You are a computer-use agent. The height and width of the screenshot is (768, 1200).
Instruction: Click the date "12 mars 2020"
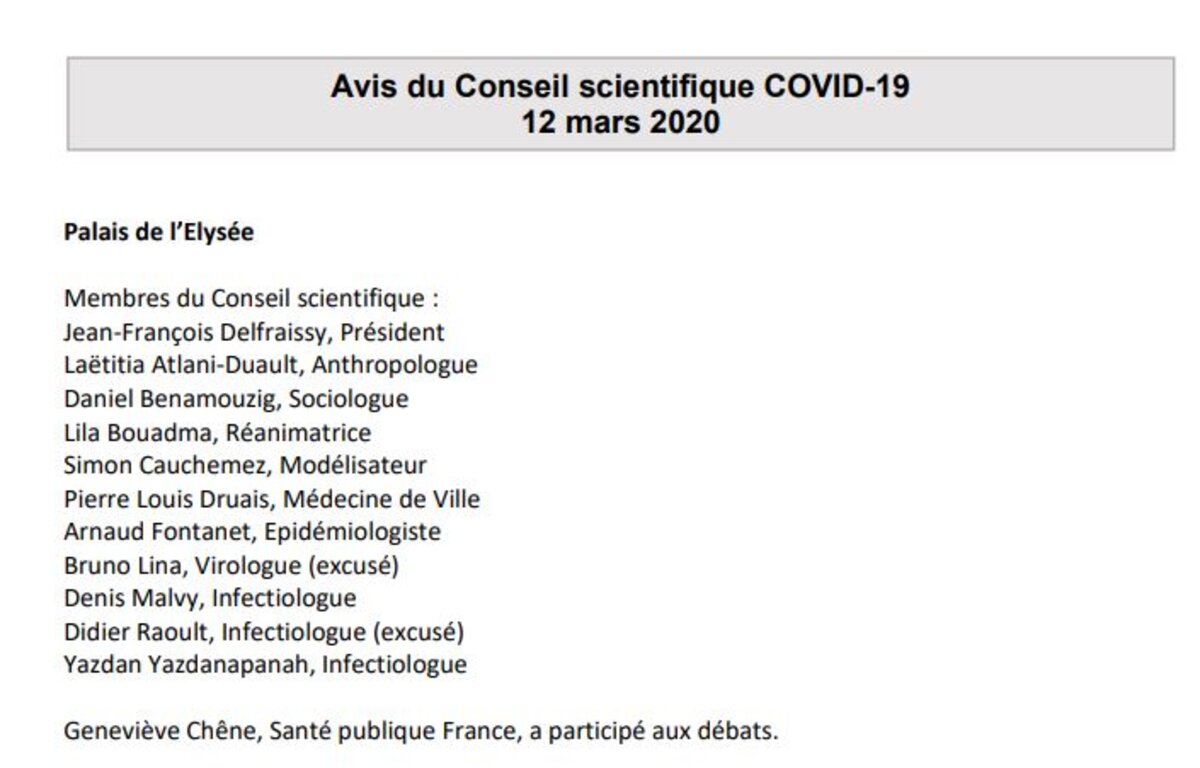coord(620,123)
